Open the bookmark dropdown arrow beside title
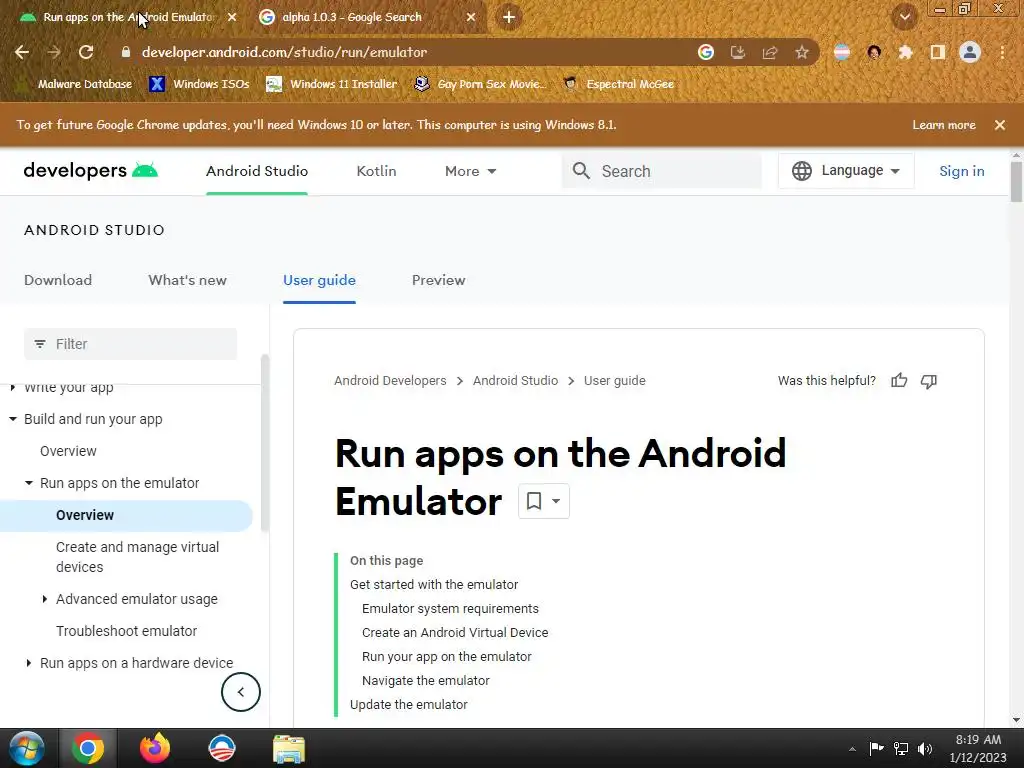This screenshot has height=768, width=1024. pos(556,501)
